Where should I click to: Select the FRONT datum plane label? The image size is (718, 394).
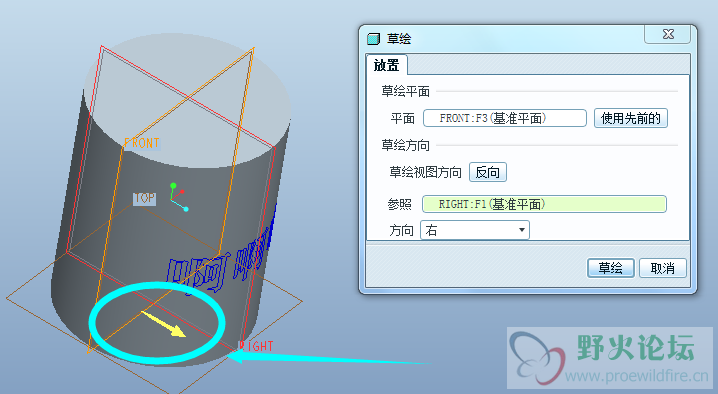(x=141, y=143)
